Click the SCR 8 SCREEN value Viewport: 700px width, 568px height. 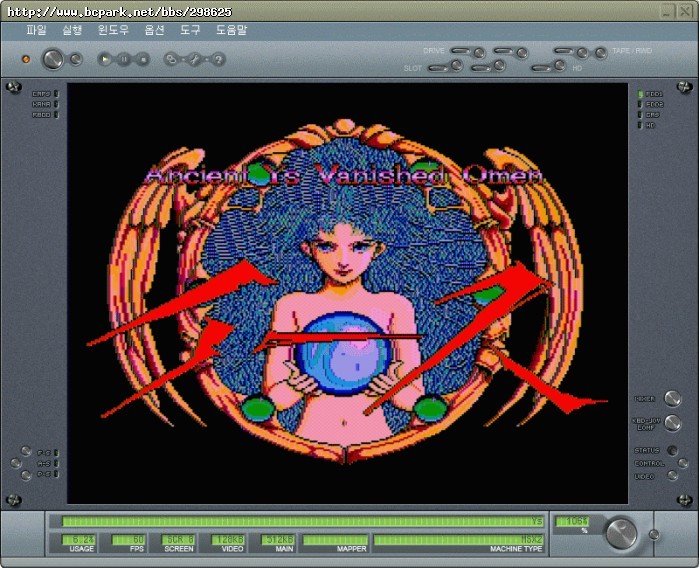tap(178, 540)
